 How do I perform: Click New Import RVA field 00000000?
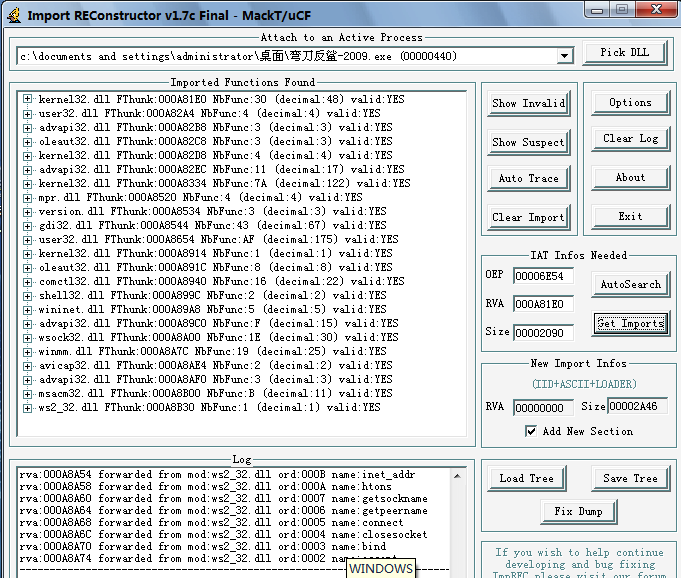543,408
